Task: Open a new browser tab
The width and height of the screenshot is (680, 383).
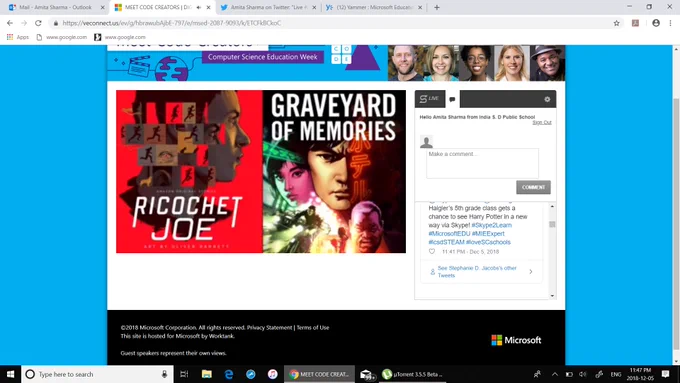Action: (x=437, y=7)
